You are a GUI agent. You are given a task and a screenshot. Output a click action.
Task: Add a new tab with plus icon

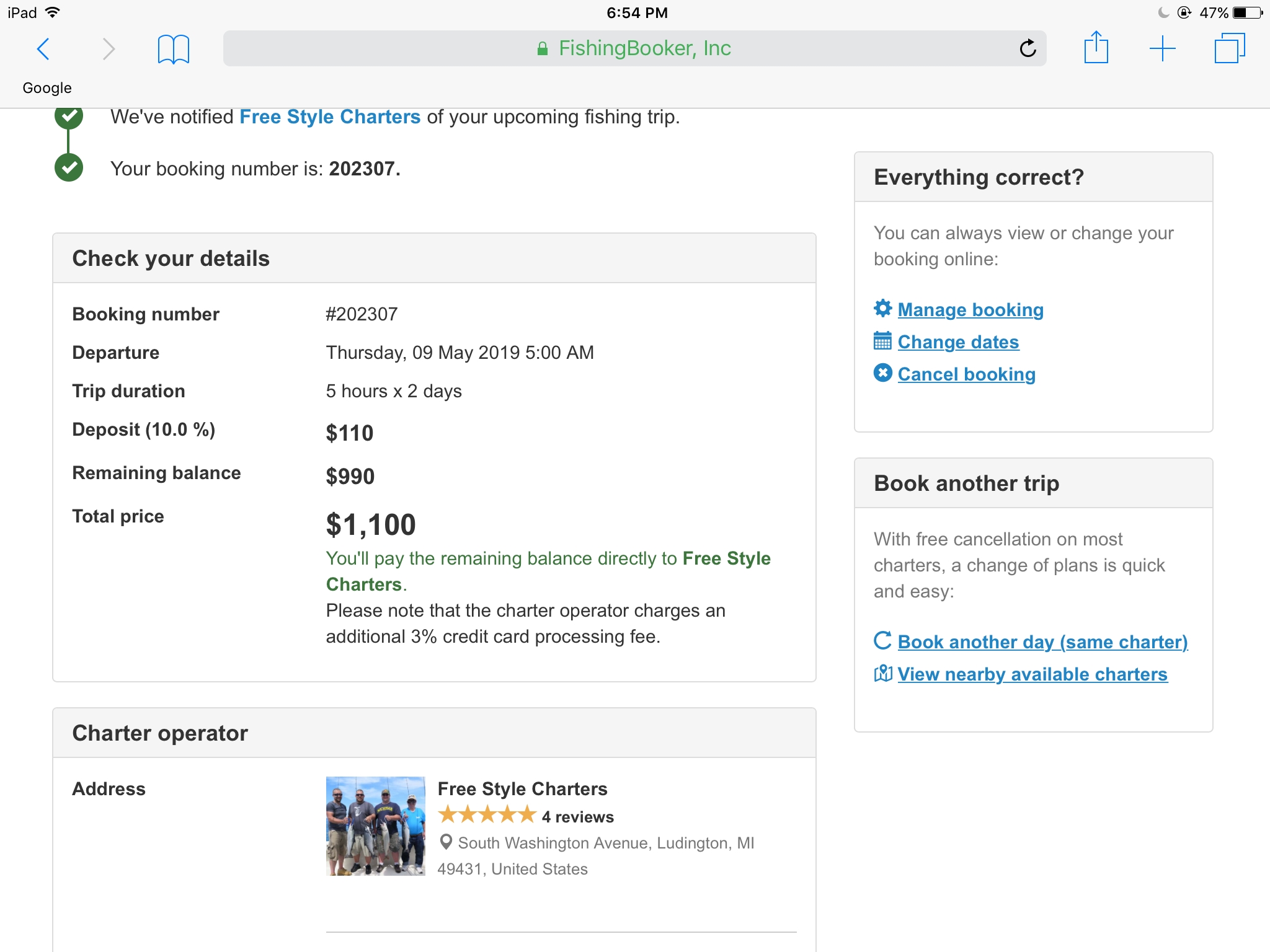coord(1162,48)
